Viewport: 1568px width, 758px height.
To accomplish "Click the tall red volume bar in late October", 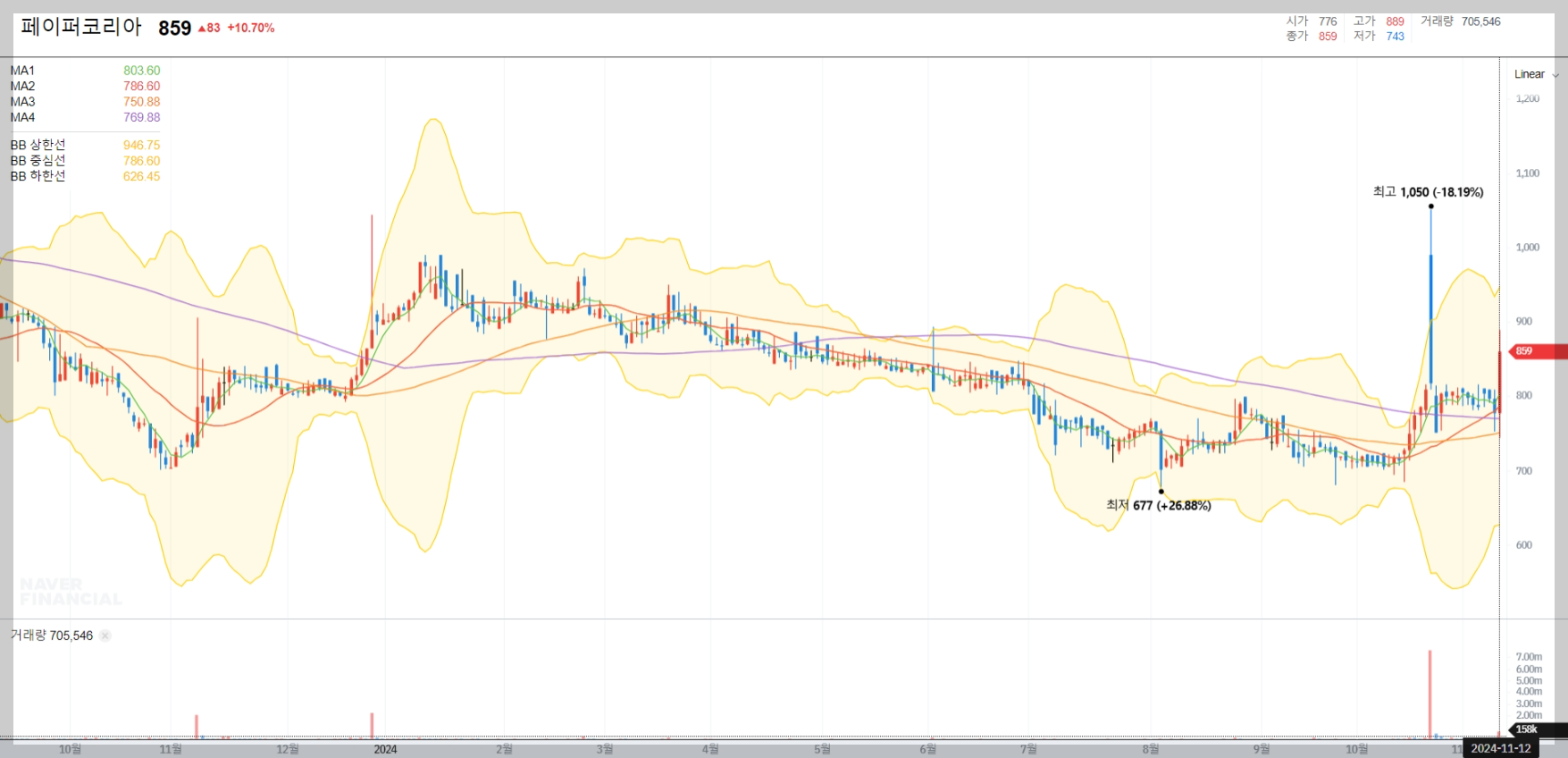I will [x=1430, y=694].
